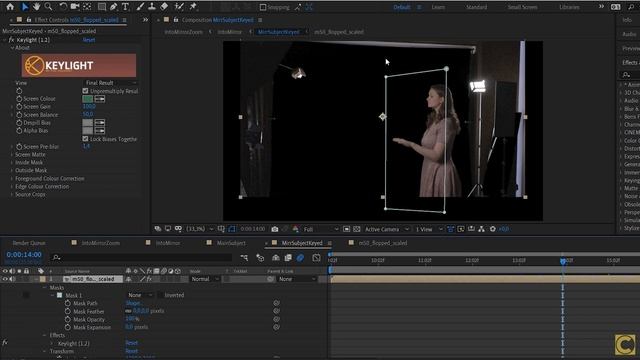Select the Pen tool
Image resolution: width=640 pixels, height=360 pixels.
pyautogui.click(x=113, y=7)
